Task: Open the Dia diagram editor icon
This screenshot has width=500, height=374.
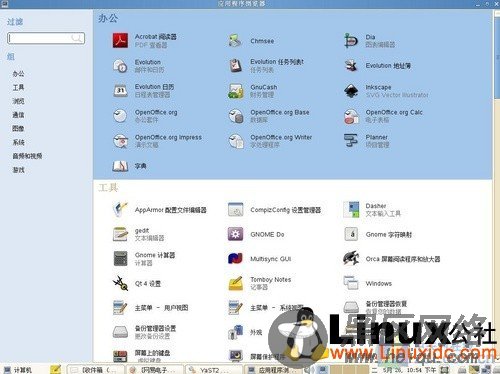Action: click(x=351, y=41)
